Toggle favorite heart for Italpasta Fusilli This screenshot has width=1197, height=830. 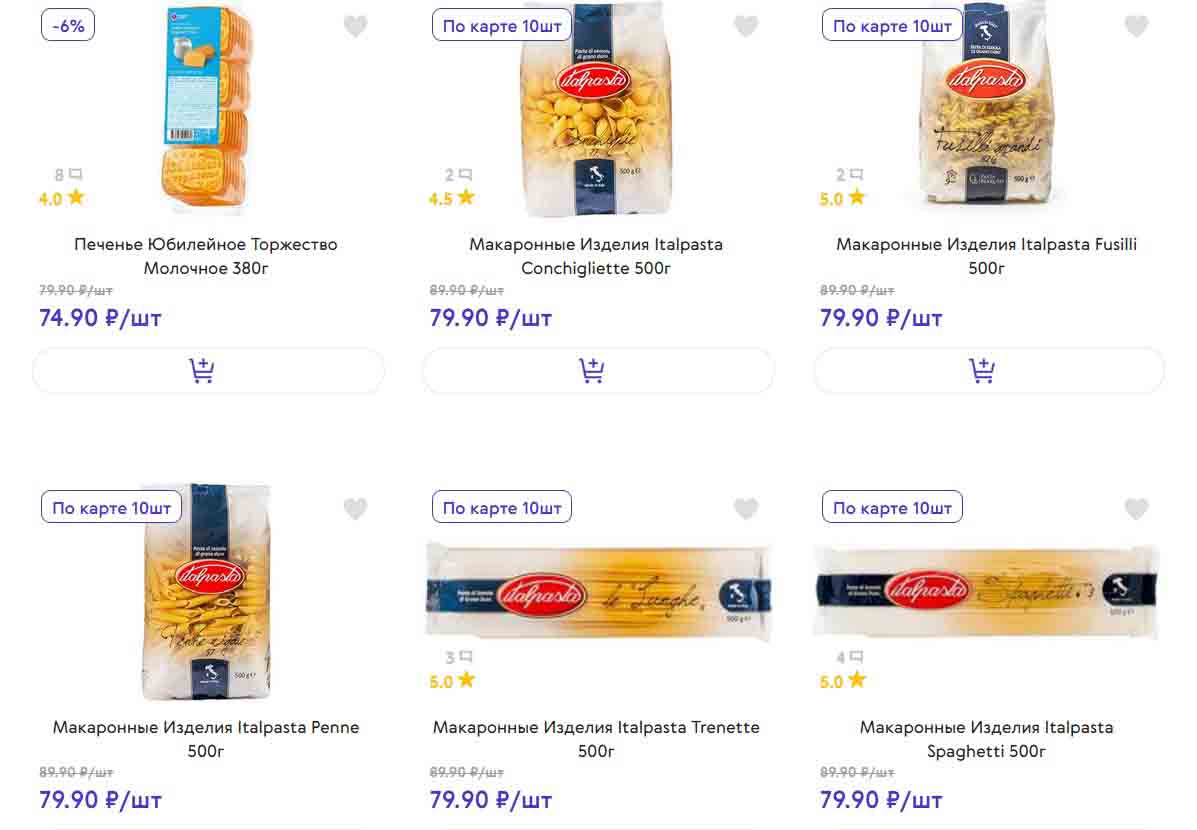coord(1136,27)
